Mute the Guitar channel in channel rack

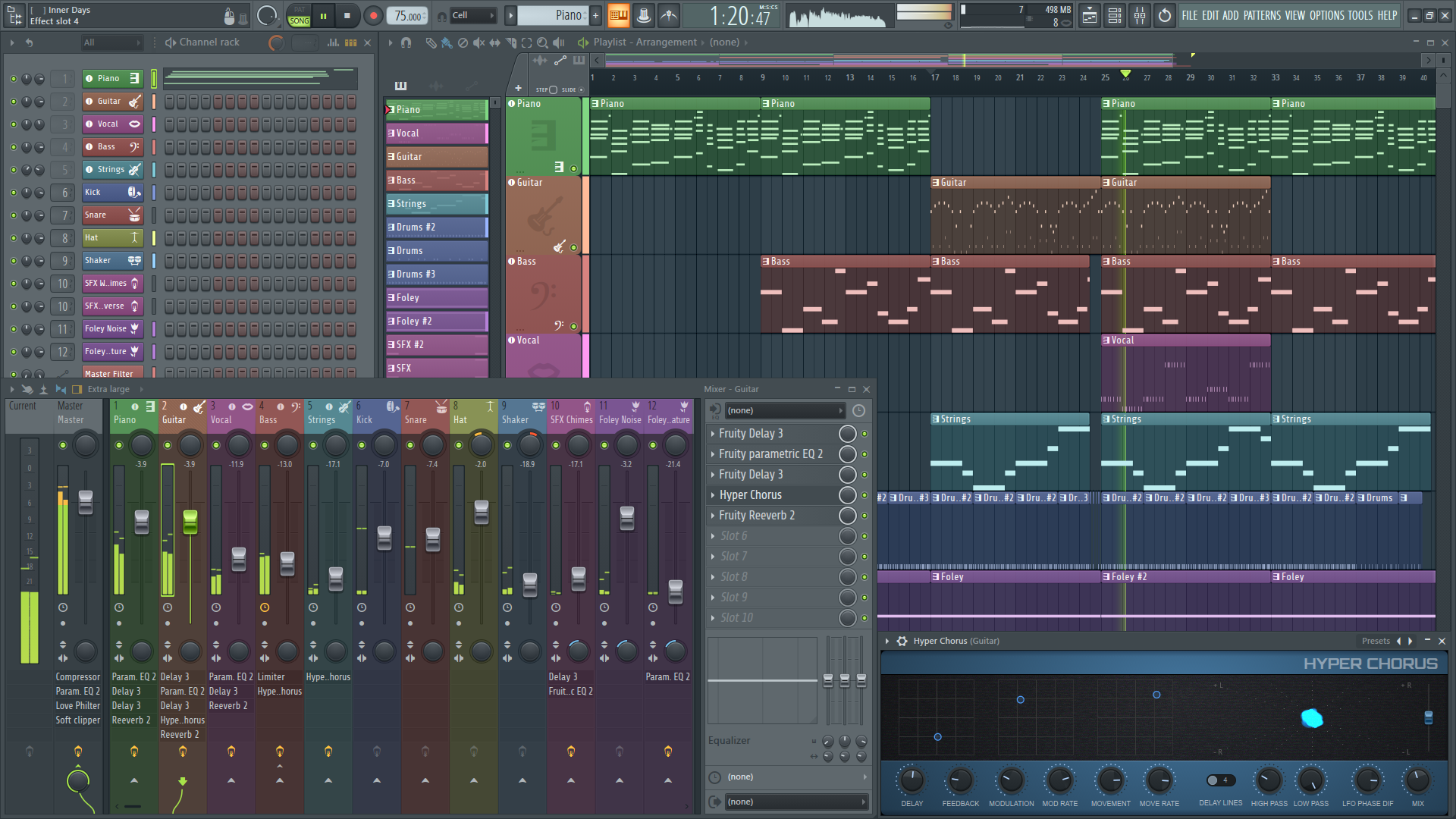(13, 101)
